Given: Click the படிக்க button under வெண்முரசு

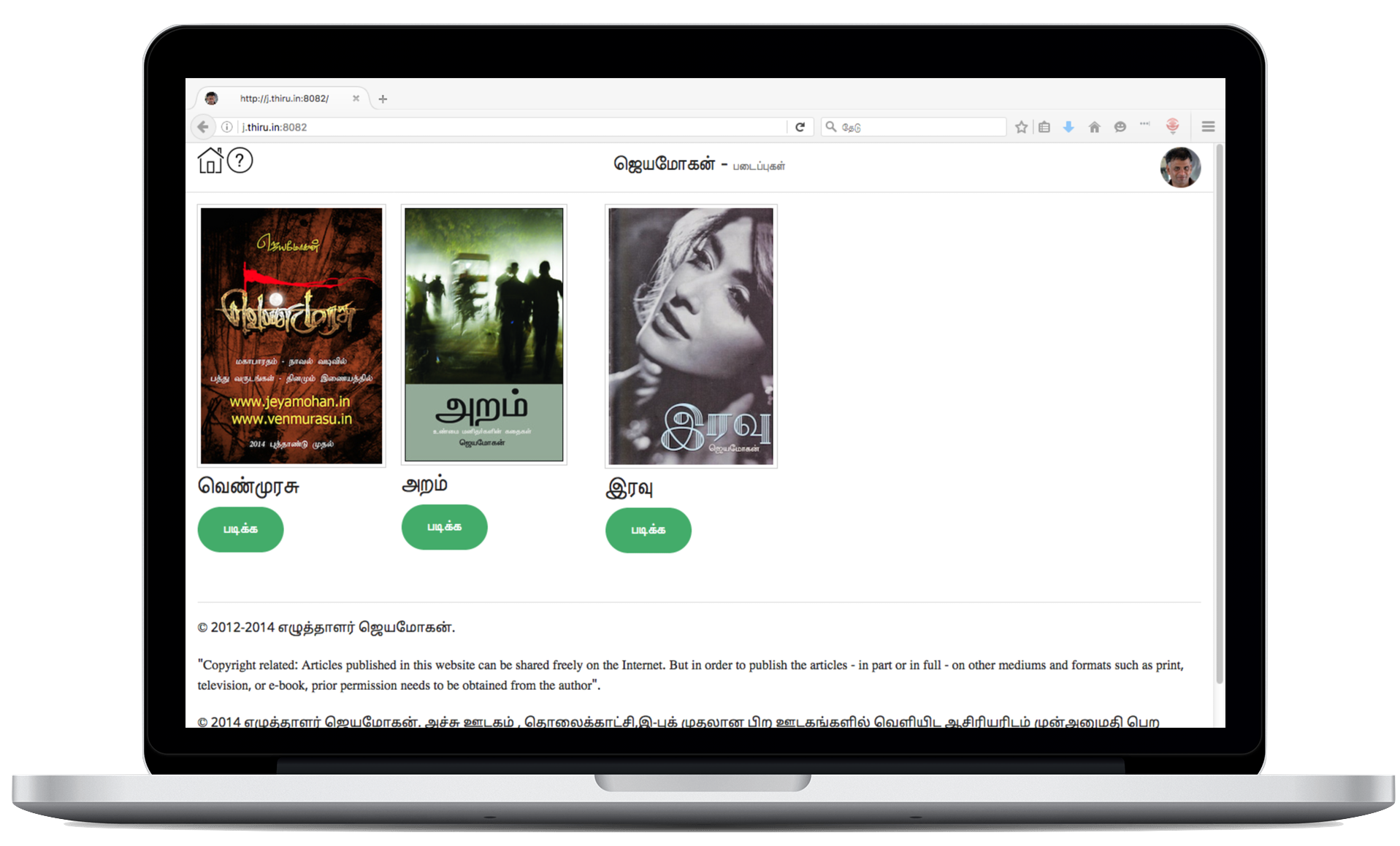Looking at the screenshot, I should click(x=240, y=529).
